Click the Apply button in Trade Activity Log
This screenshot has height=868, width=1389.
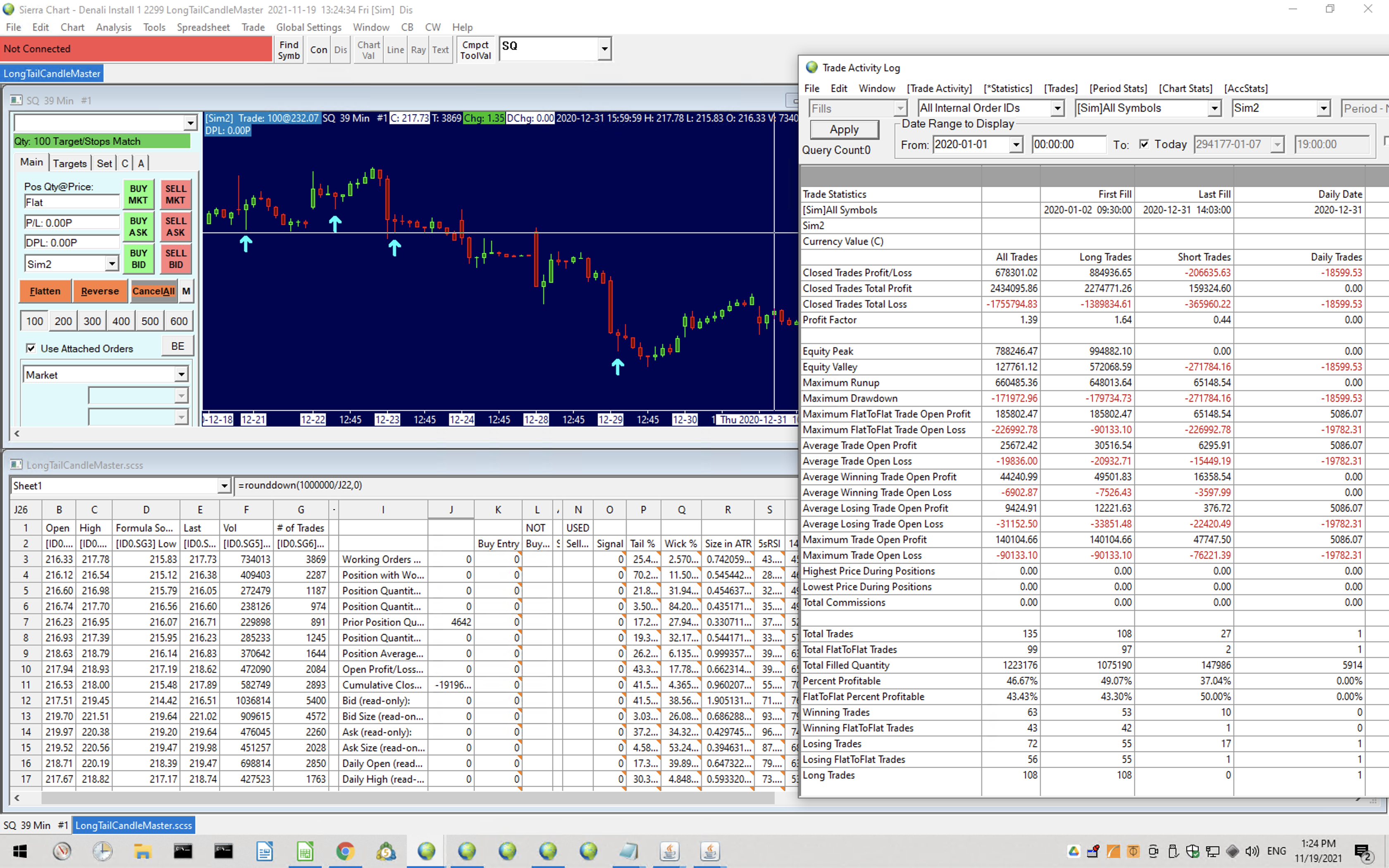pos(844,130)
